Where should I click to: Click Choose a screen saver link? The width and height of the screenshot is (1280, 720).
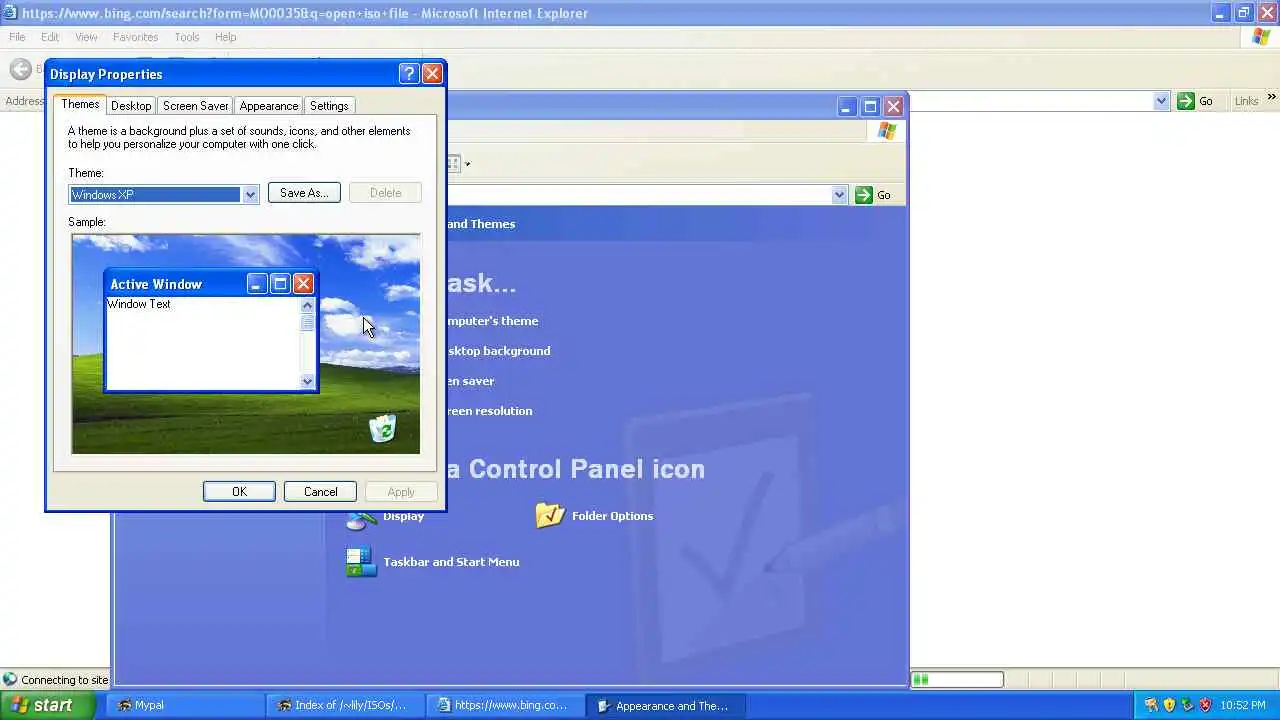click(470, 381)
